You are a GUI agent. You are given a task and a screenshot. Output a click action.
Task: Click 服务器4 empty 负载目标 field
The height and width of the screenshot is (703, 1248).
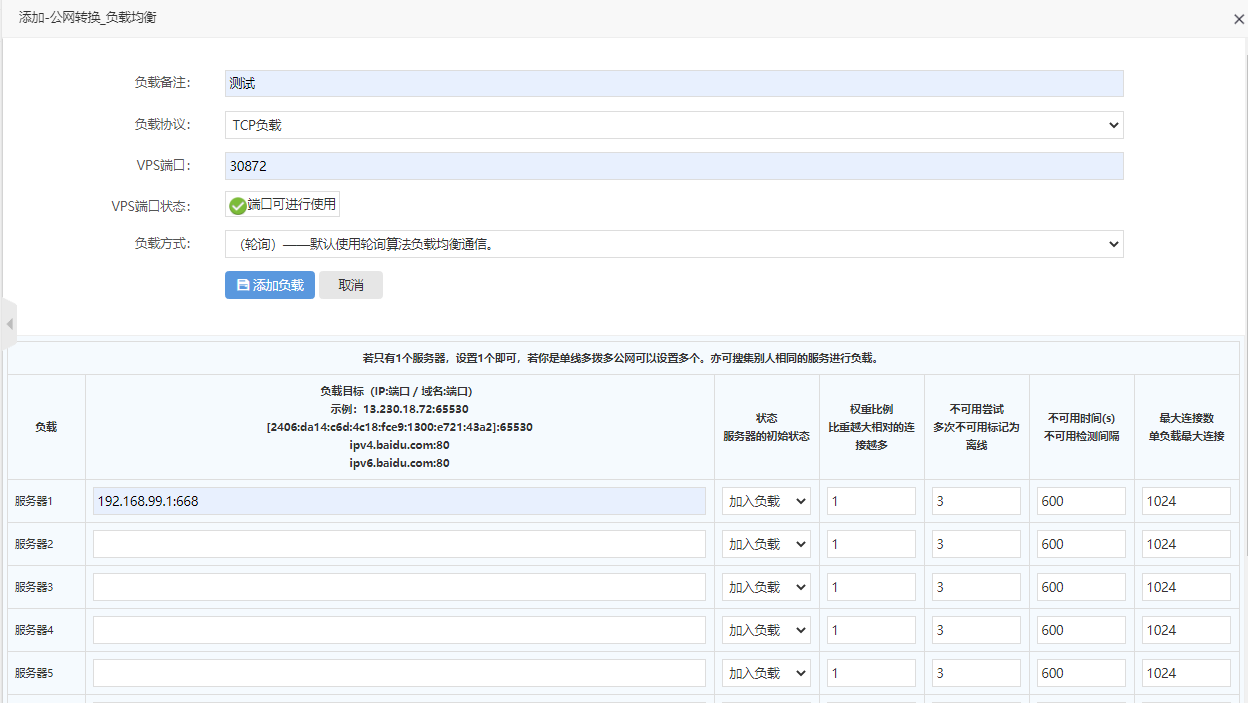pos(399,630)
